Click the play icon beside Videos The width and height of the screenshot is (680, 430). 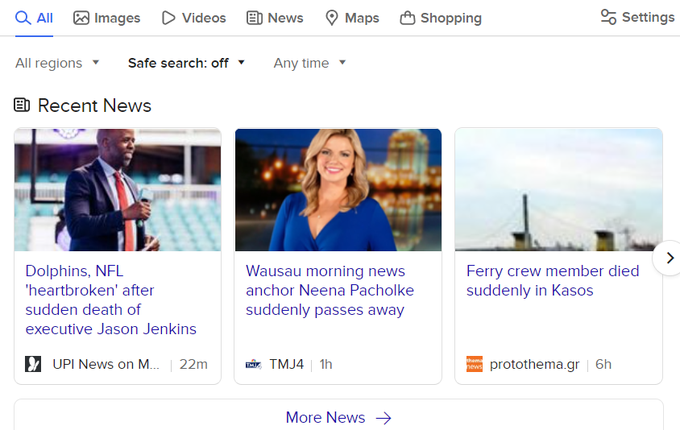(168, 18)
